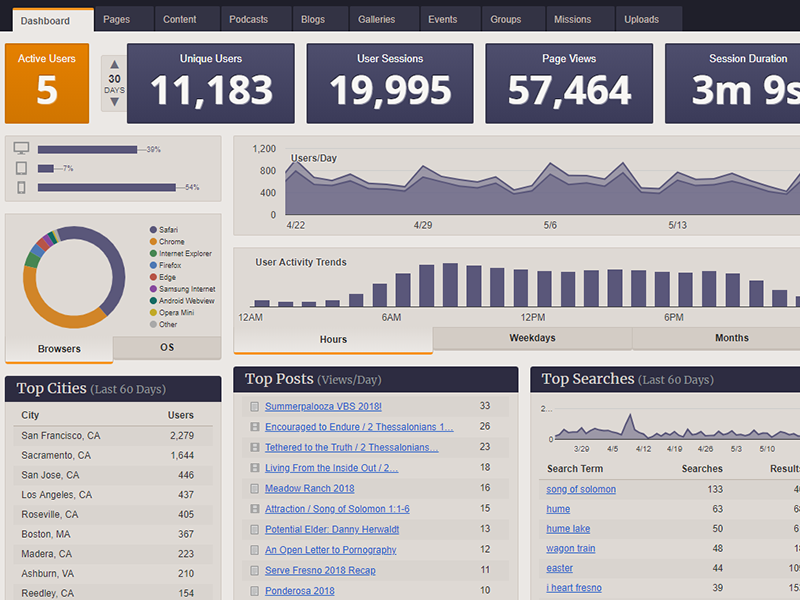Decrease the 30 DAYS value
This screenshot has width=800, height=600.
pyautogui.click(x=114, y=100)
